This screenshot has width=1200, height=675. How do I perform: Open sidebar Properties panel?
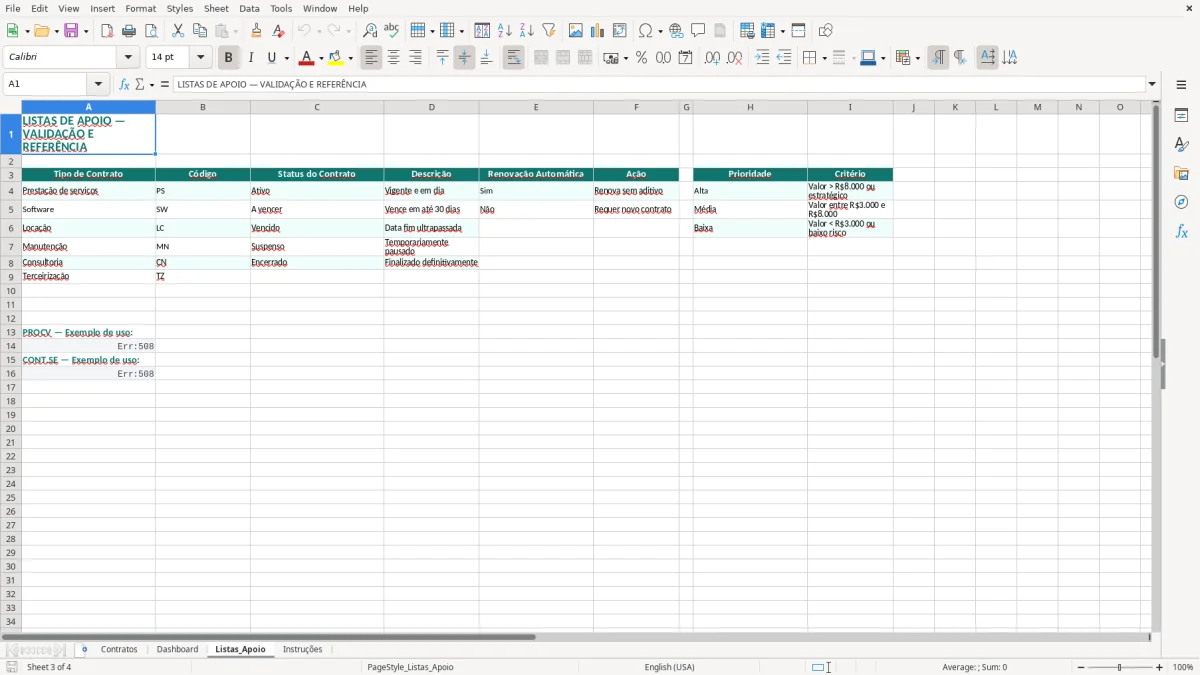[x=1181, y=116]
